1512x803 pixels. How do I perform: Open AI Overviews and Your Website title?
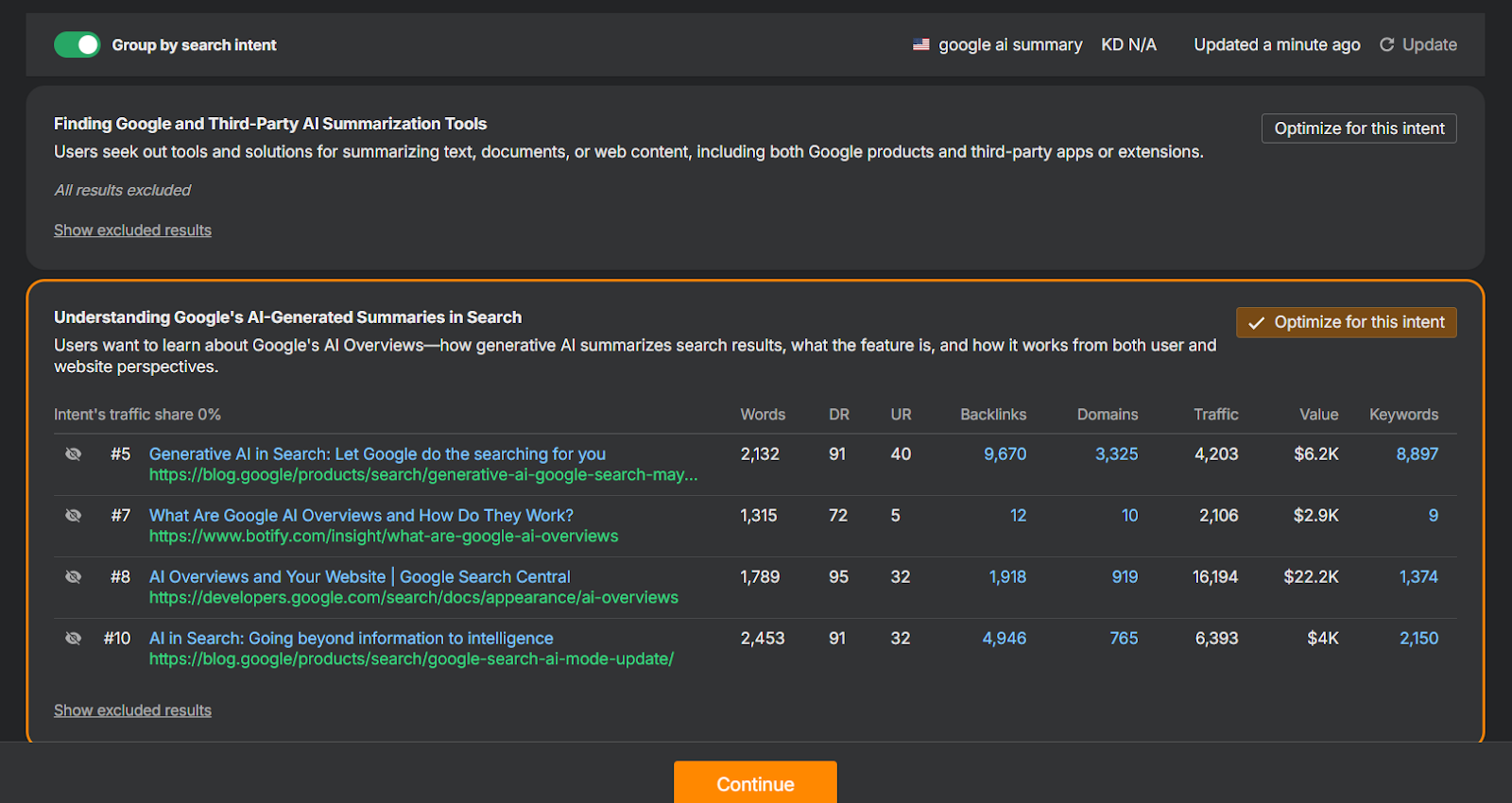pos(360,577)
